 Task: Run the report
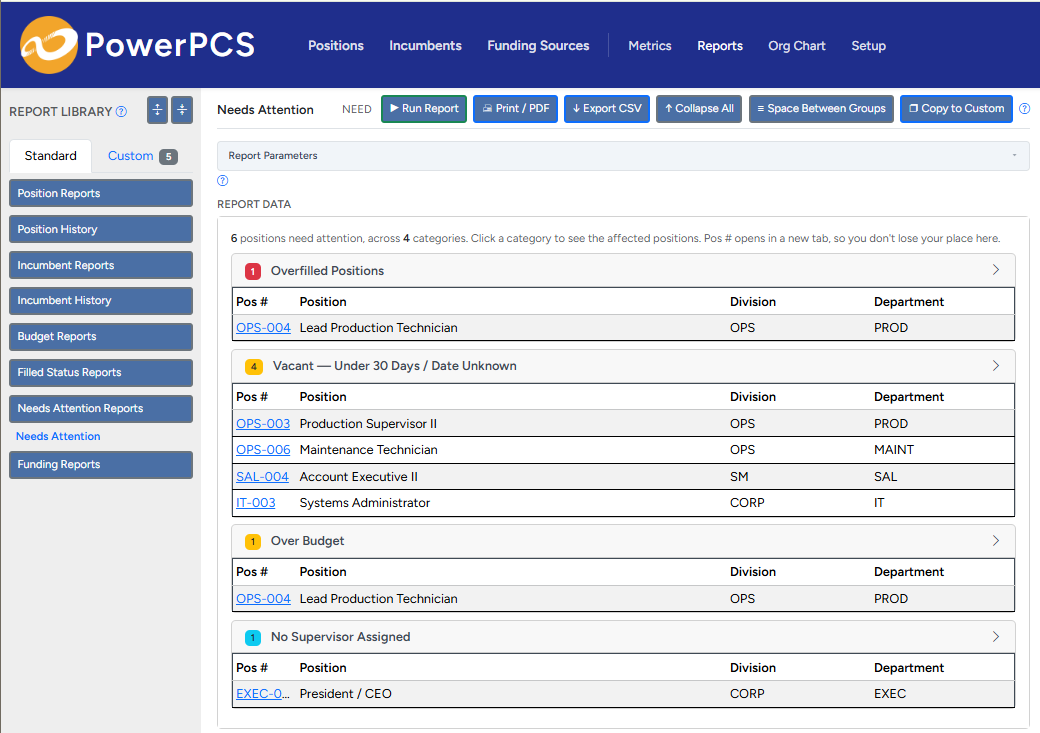click(424, 109)
